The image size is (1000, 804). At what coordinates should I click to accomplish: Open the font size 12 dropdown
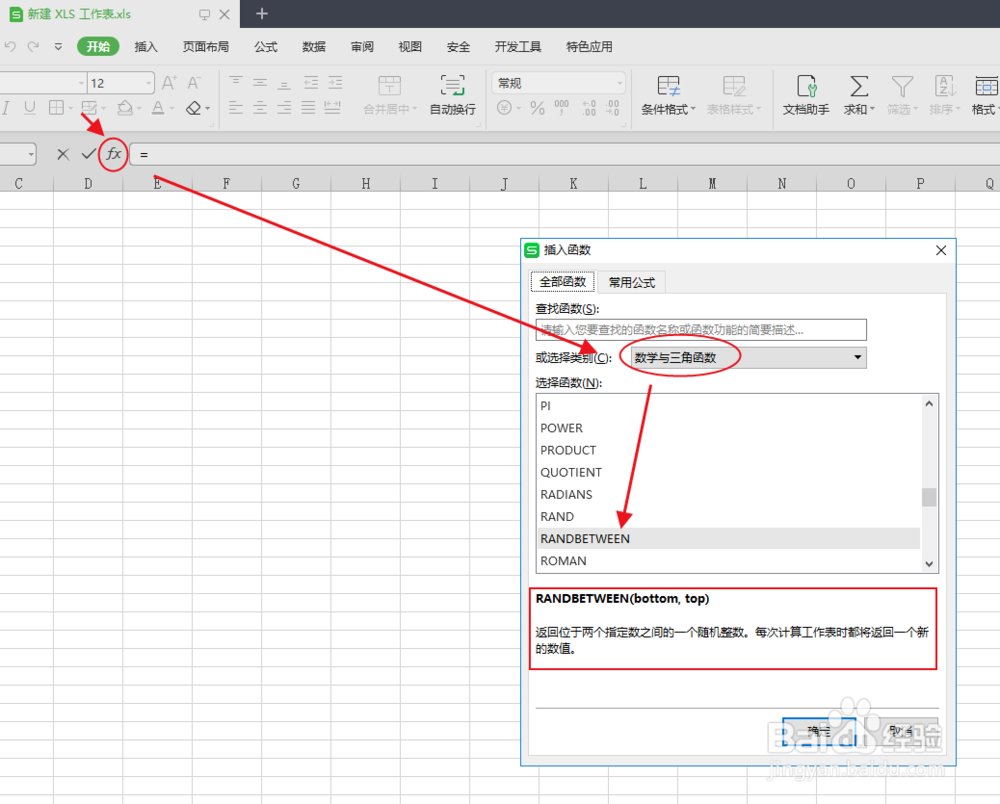point(148,83)
